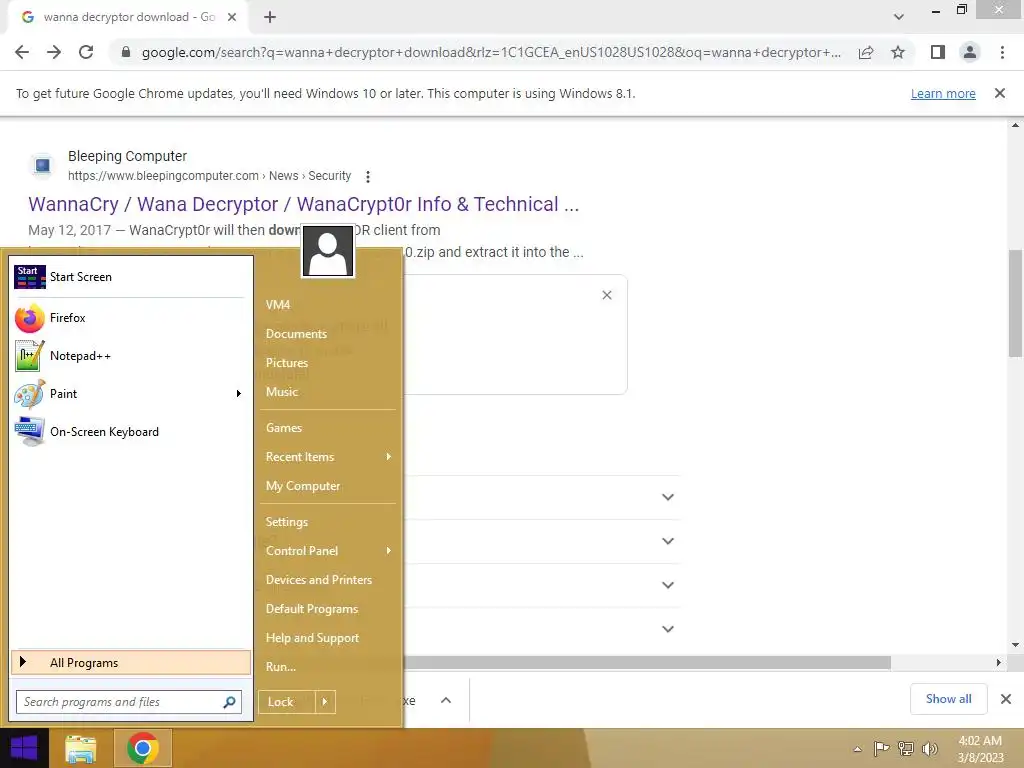Follow the Learn more link in the update notice
The width and height of the screenshot is (1024, 768).
click(x=943, y=93)
